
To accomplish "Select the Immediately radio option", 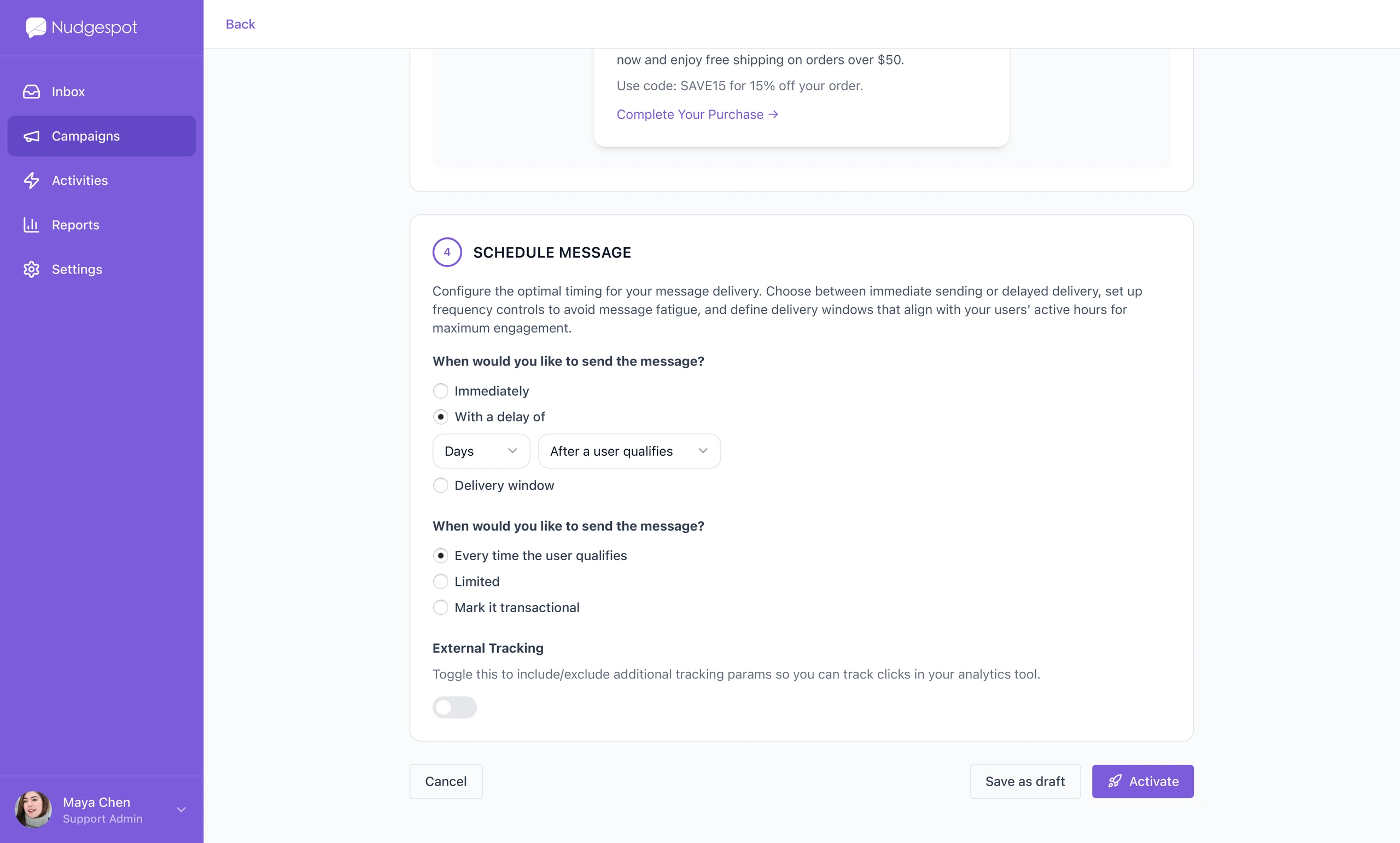I will point(441,391).
